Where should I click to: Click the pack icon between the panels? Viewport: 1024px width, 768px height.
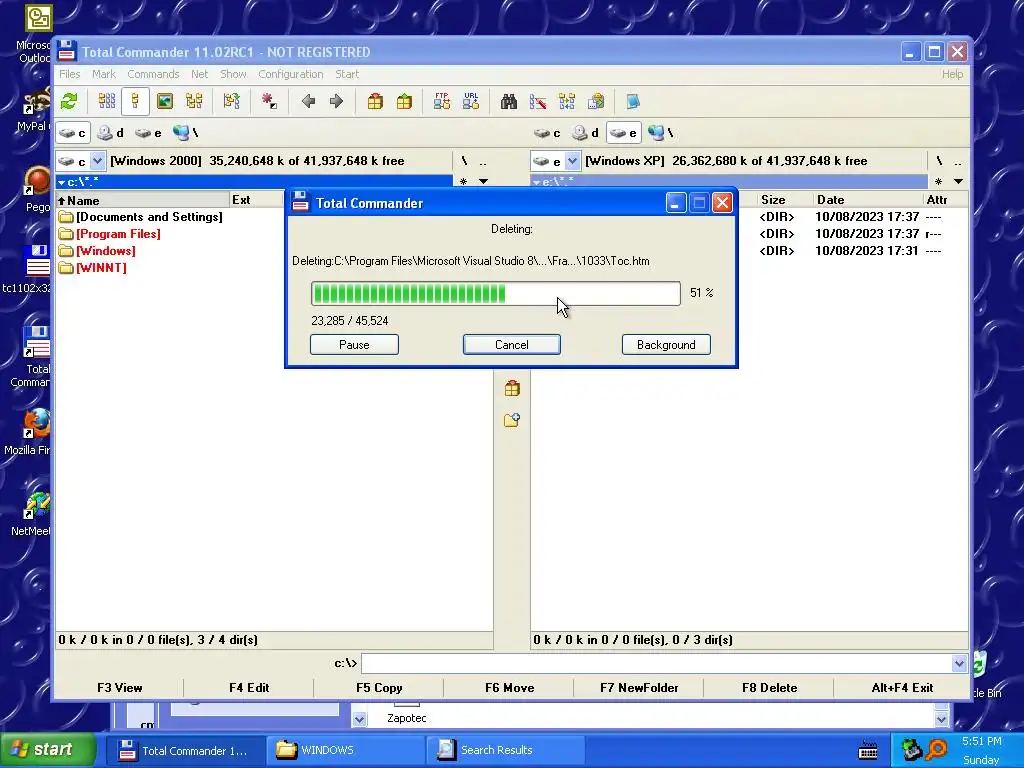tap(512, 389)
